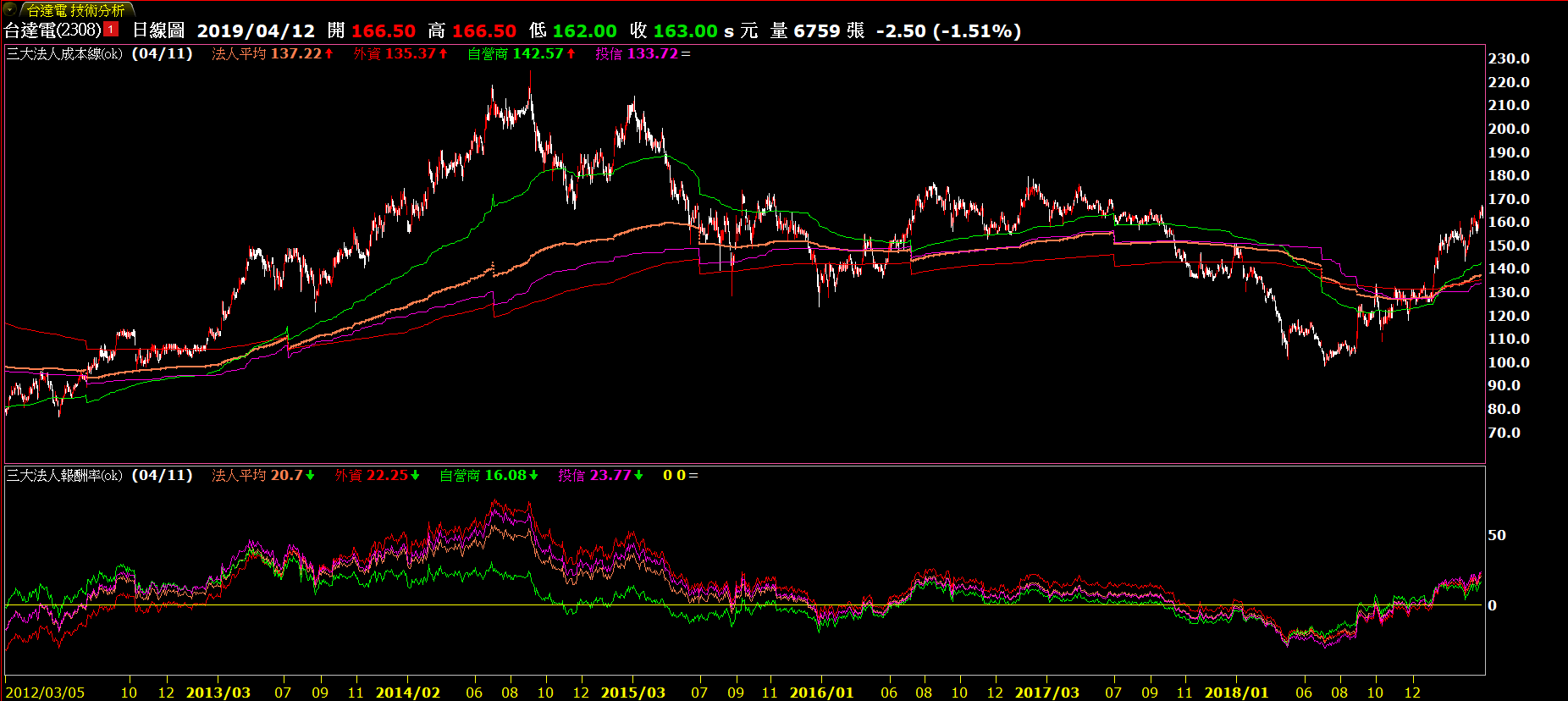Click the green down arrow next to 投信 23.77
This screenshot has height=701, width=1568.
pyautogui.click(x=638, y=475)
